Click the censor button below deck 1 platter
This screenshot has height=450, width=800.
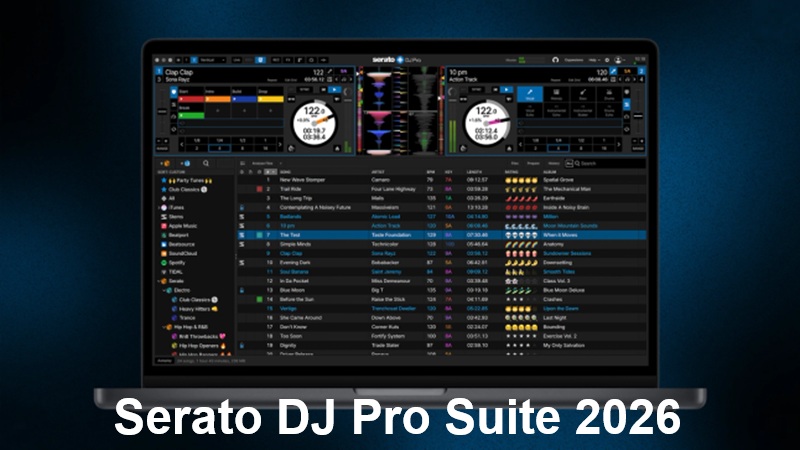[291, 148]
